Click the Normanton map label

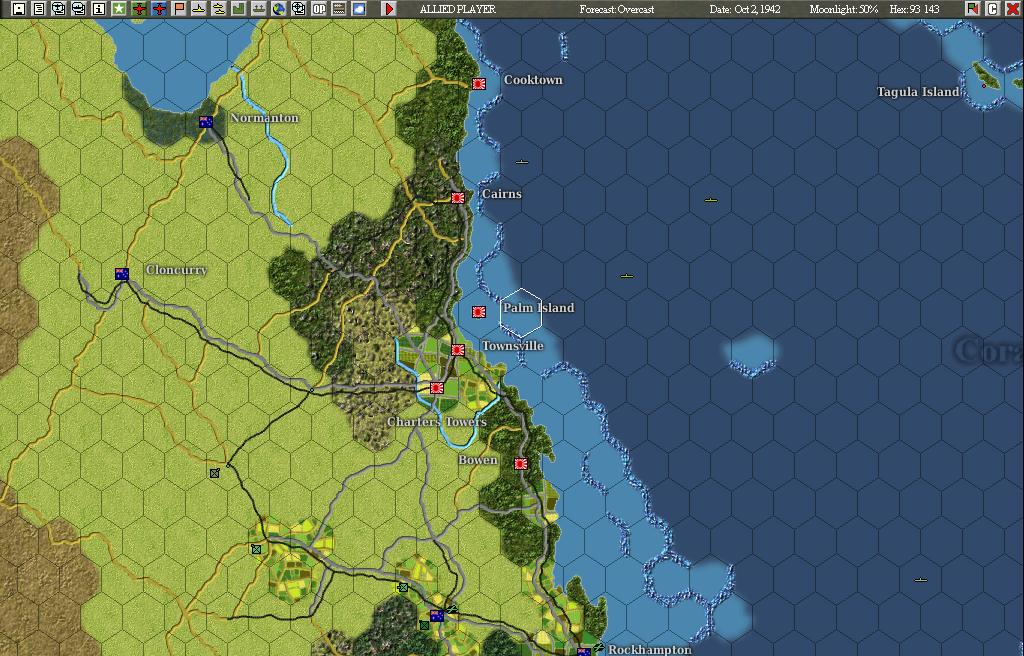(264, 118)
